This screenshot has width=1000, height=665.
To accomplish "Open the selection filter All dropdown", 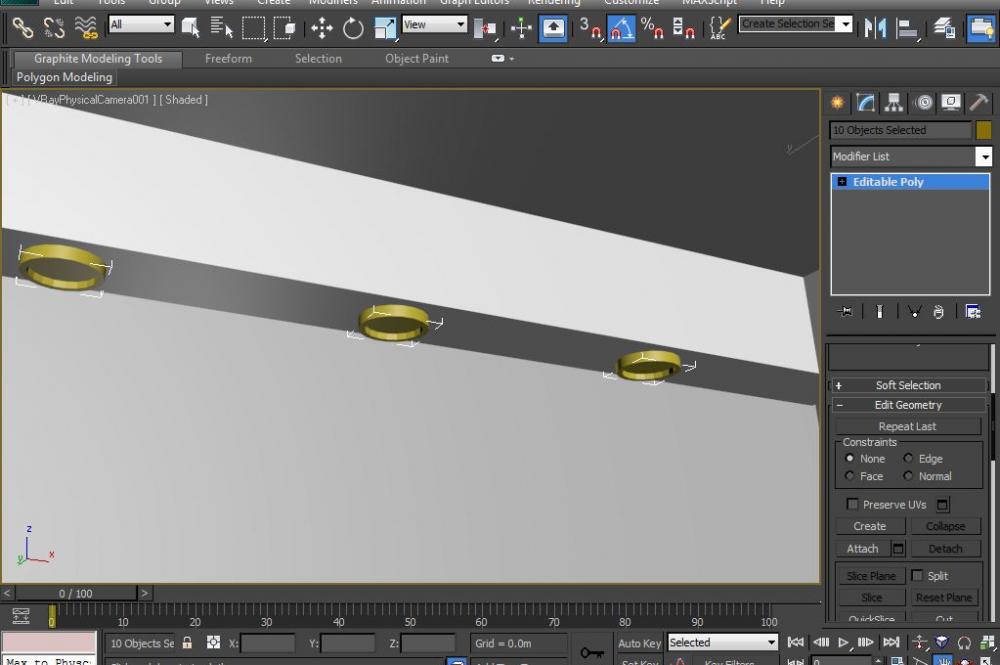I will click(141, 25).
